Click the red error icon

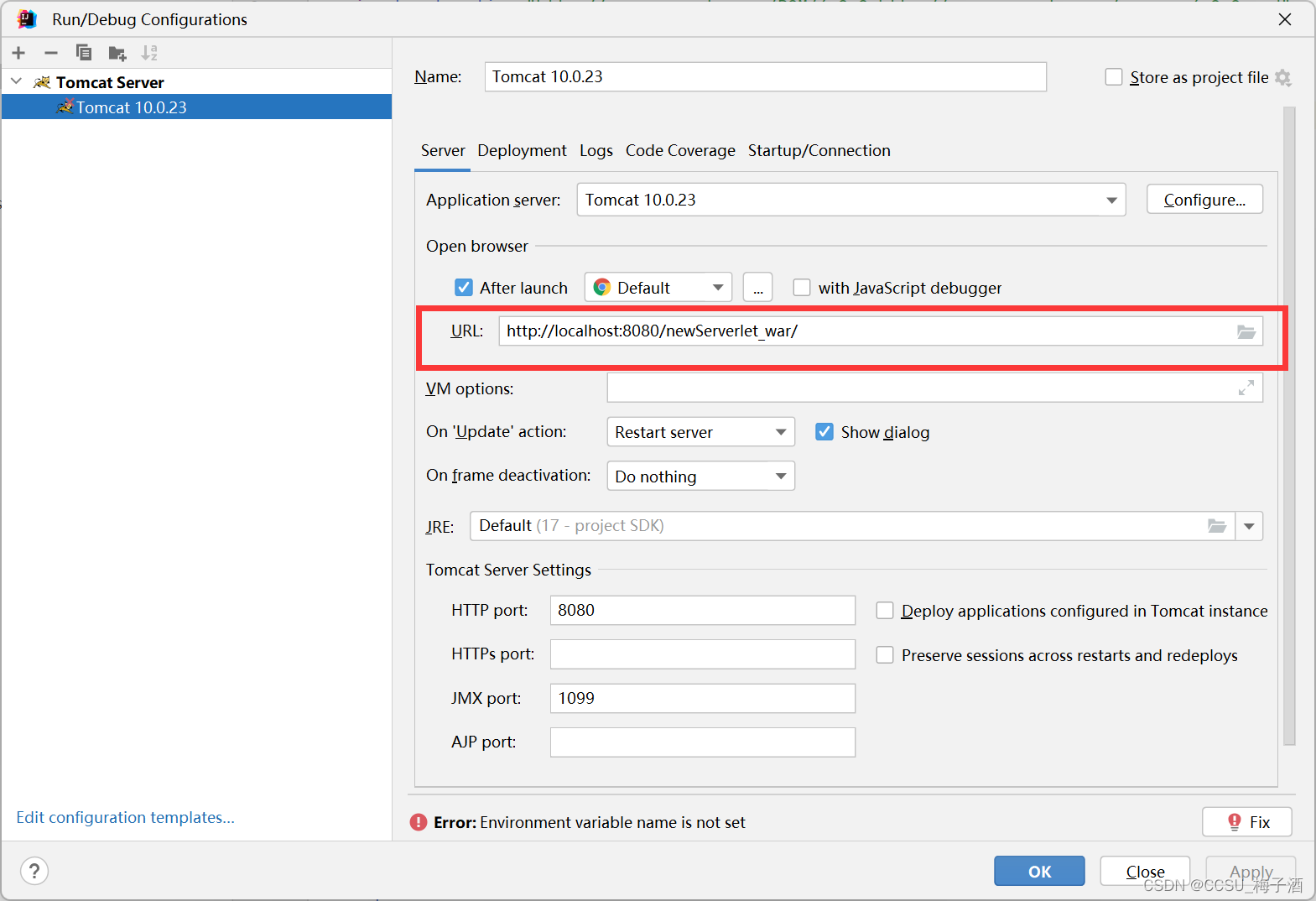(419, 822)
